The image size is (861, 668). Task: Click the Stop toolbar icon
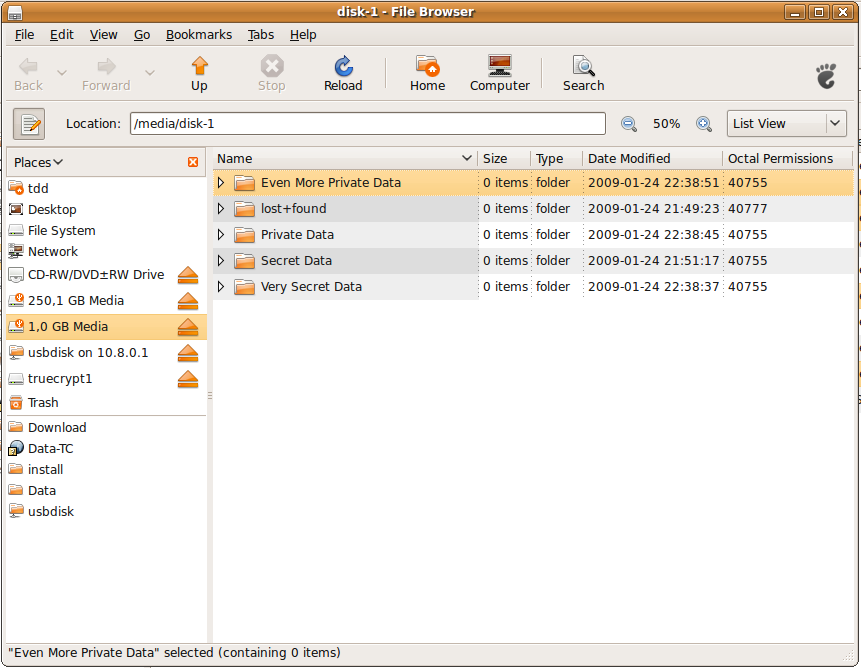point(272,74)
